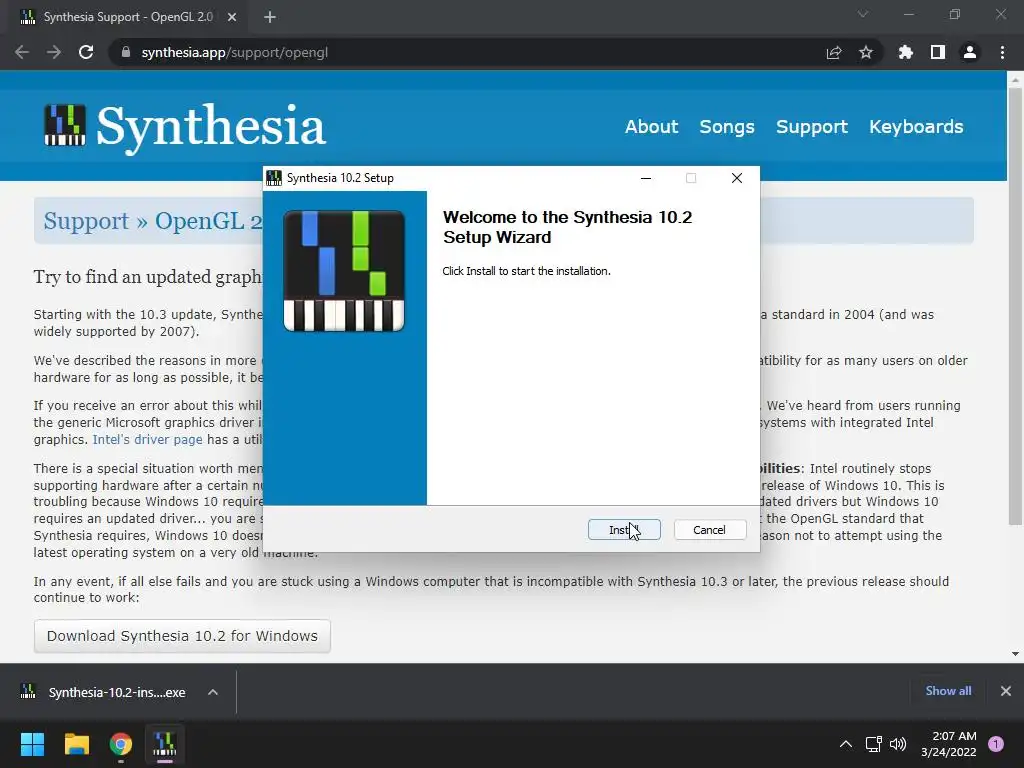Open the Windows Start menu

32,744
